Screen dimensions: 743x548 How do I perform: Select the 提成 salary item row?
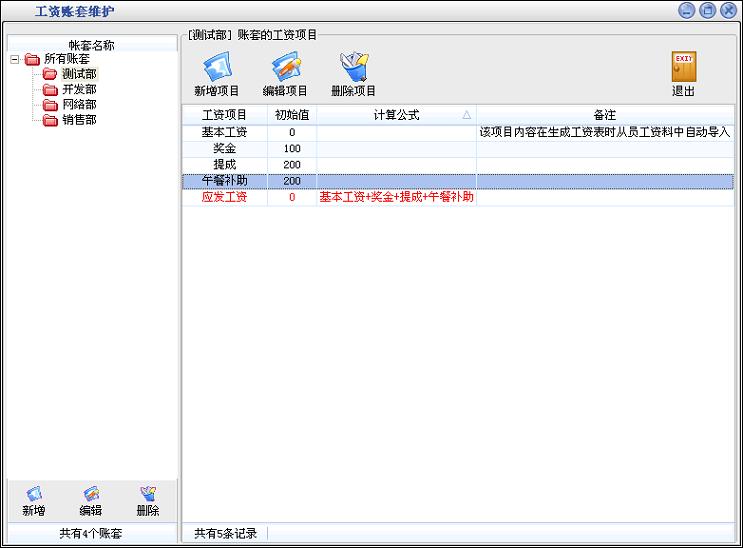(224, 164)
